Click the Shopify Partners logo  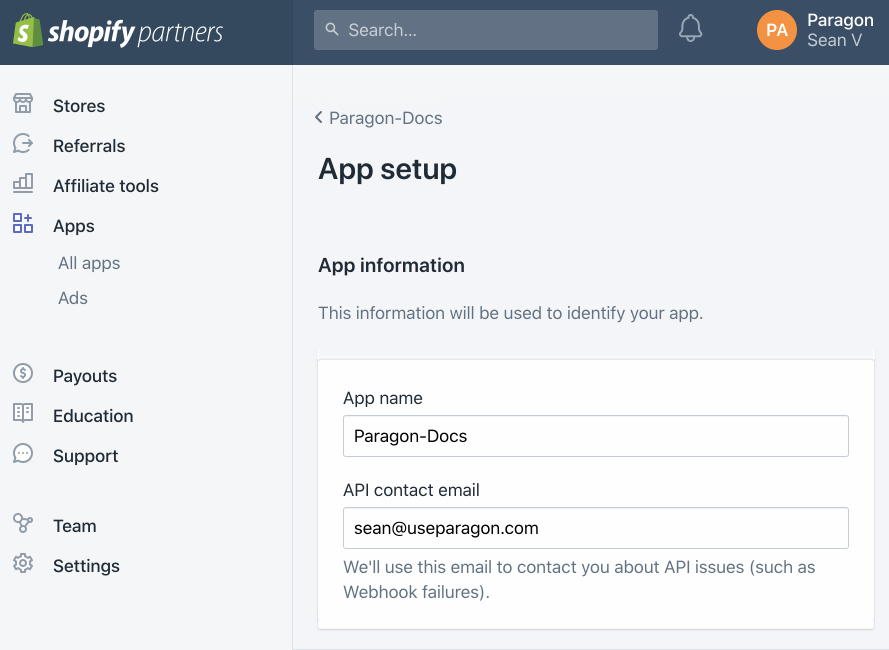pos(118,31)
